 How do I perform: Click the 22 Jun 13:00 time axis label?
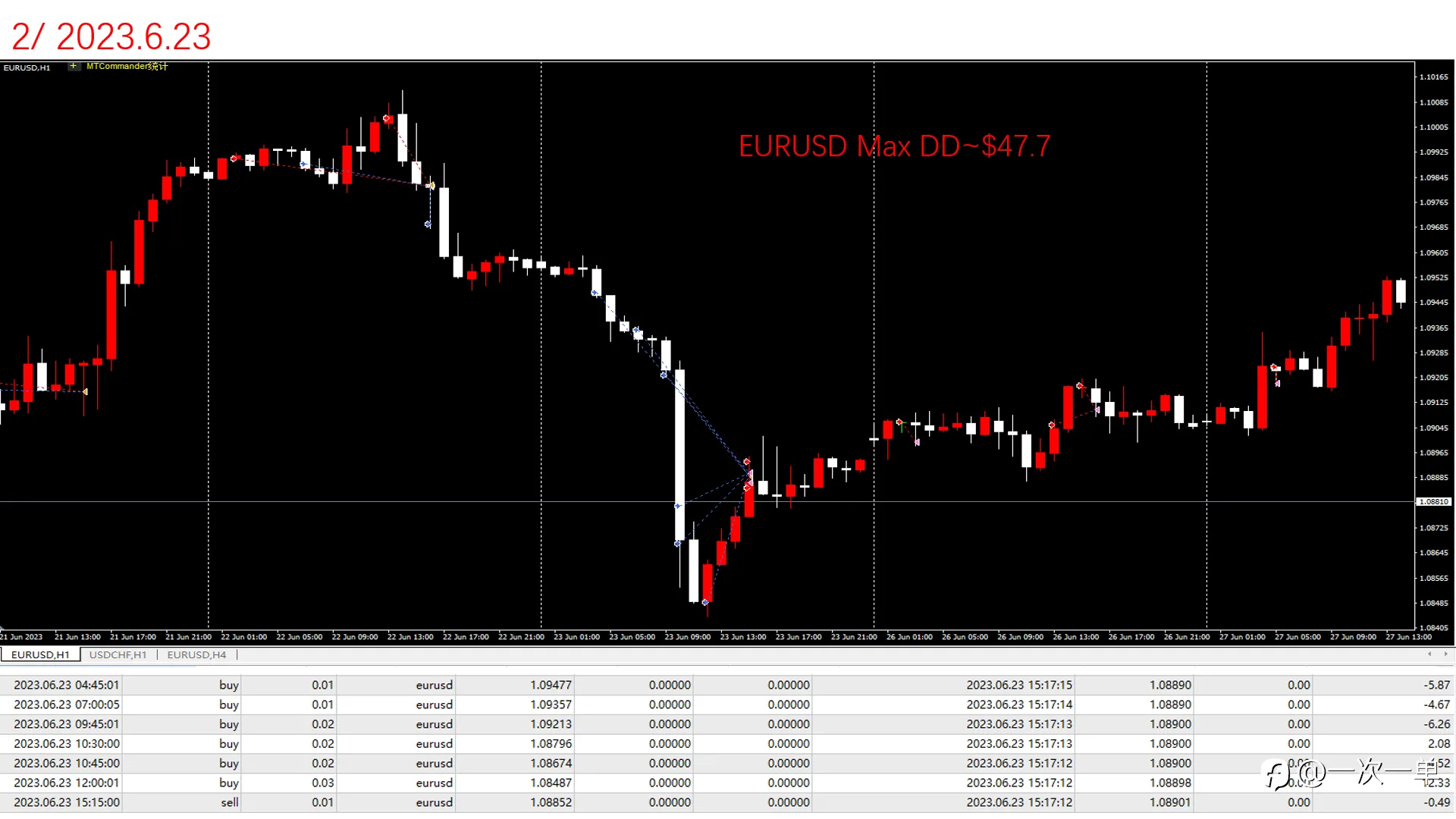point(410,637)
